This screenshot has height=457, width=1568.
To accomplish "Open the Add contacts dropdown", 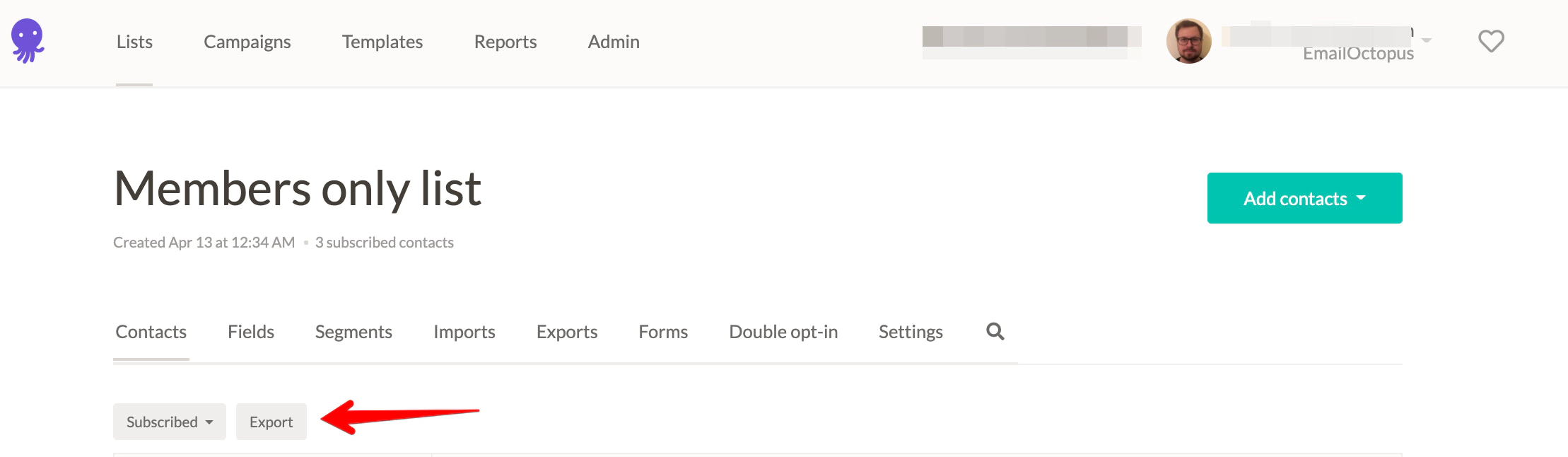I will coord(1304,198).
